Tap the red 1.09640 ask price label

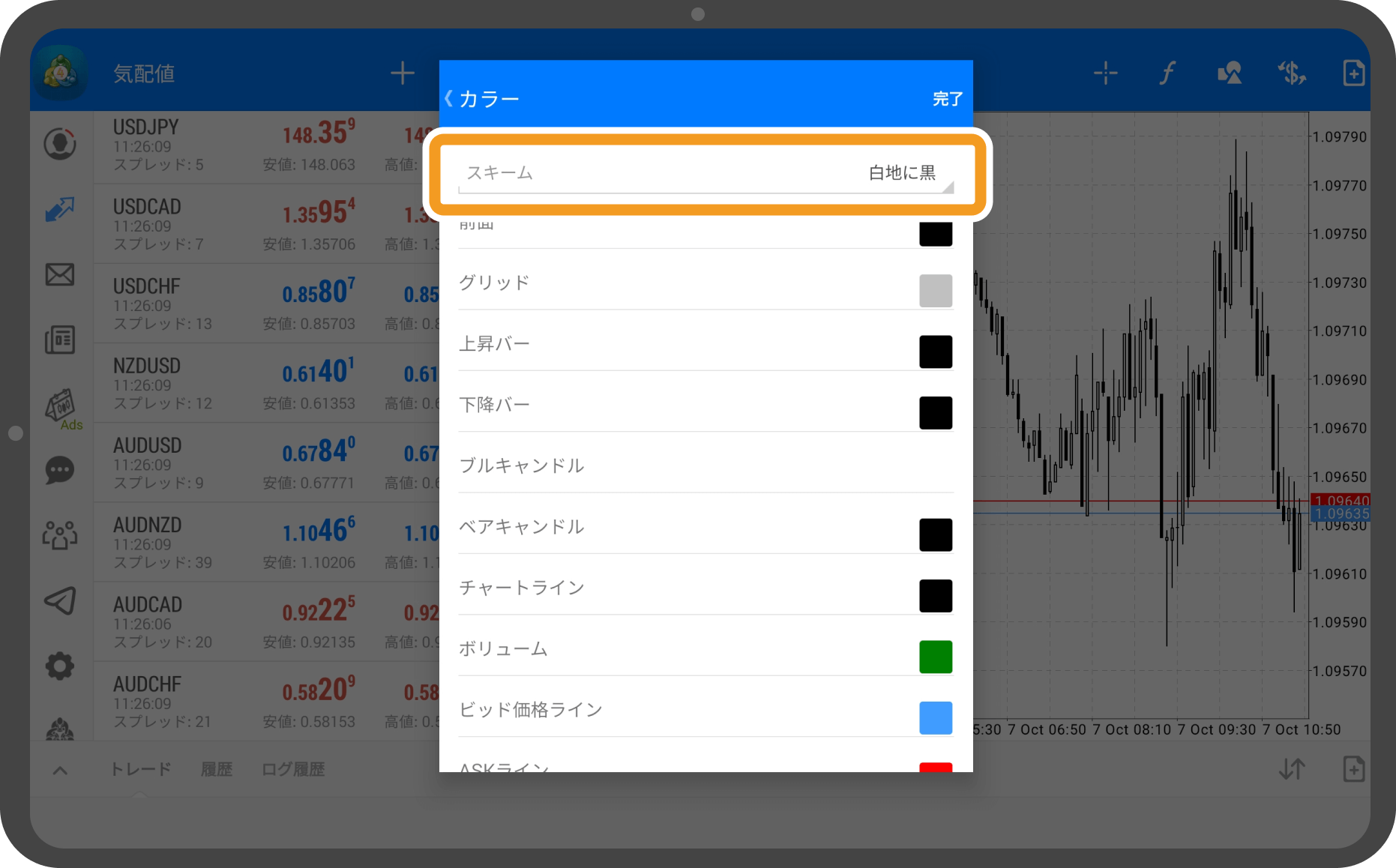tap(1341, 500)
